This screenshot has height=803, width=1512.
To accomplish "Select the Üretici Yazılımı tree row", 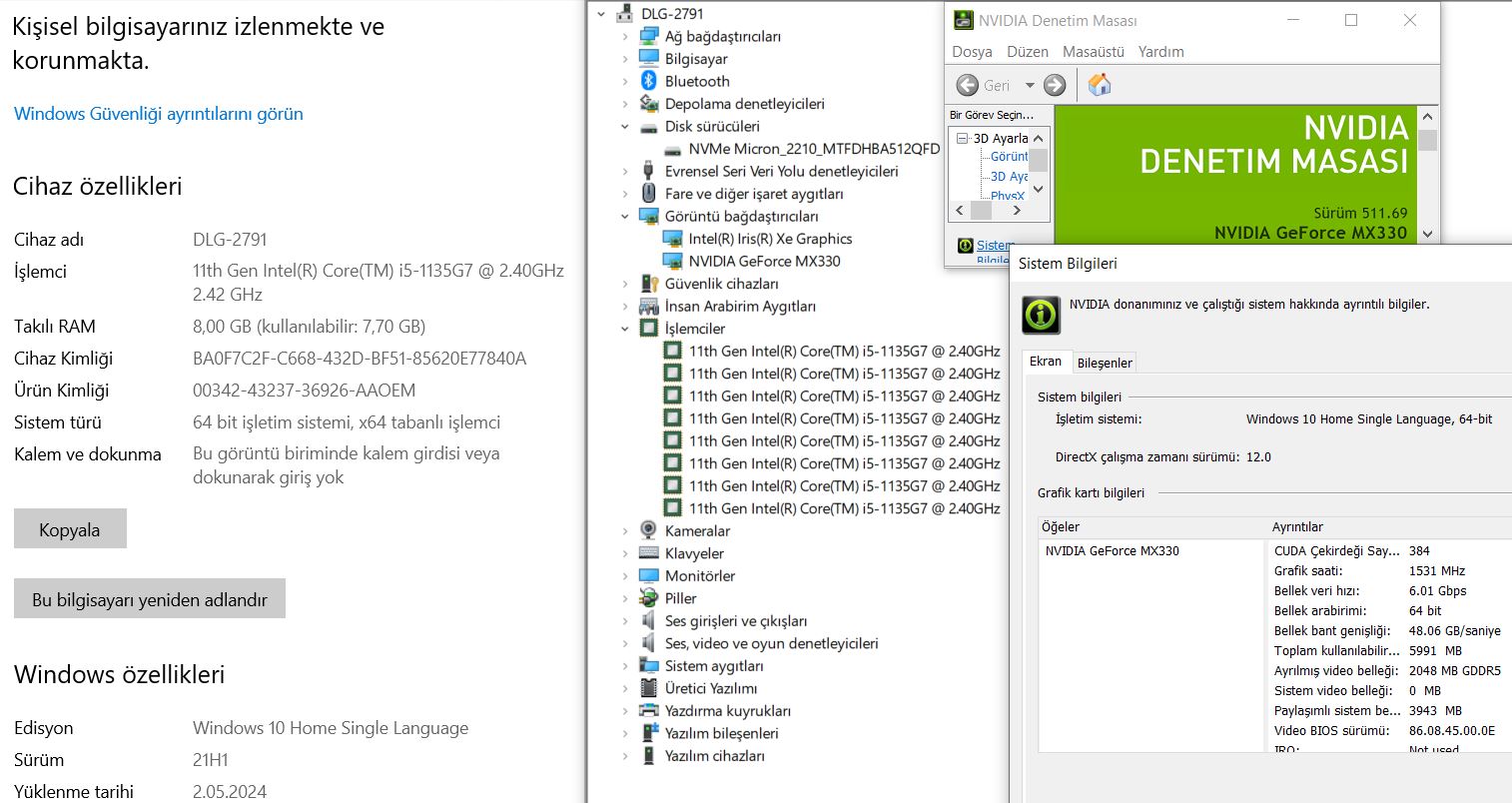I will [x=711, y=688].
